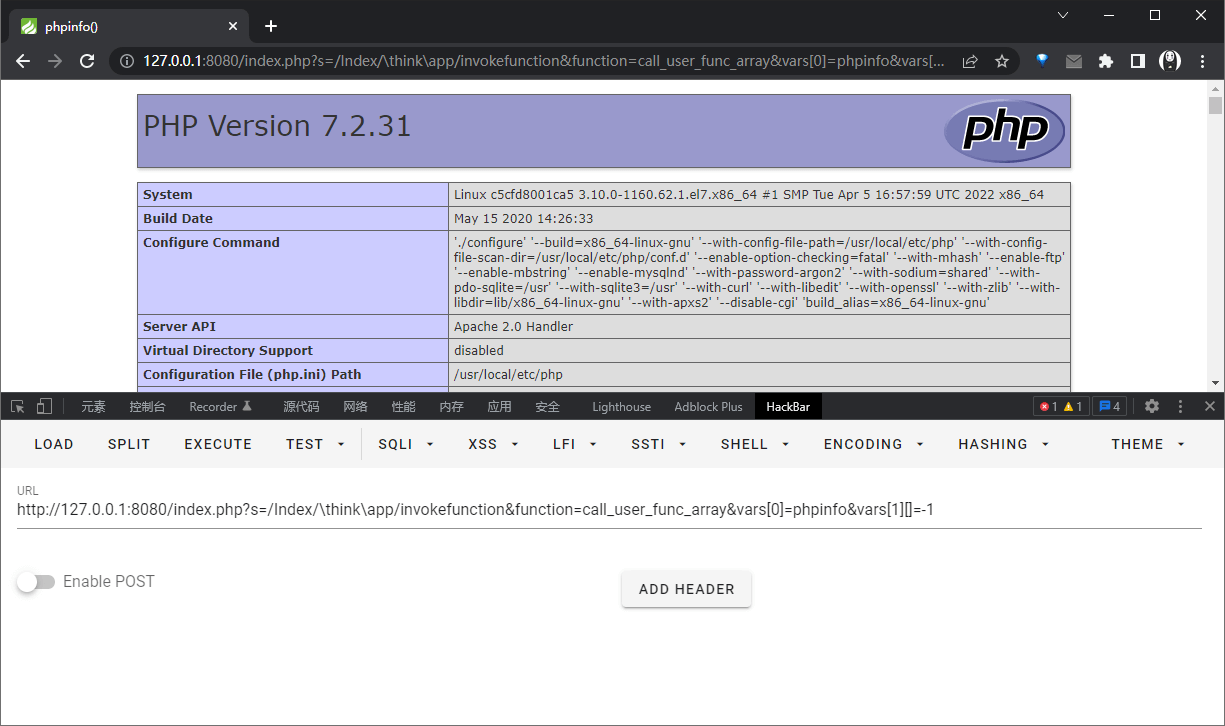
Task: Click the PHP logo image
Action: (x=1004, y=131)
